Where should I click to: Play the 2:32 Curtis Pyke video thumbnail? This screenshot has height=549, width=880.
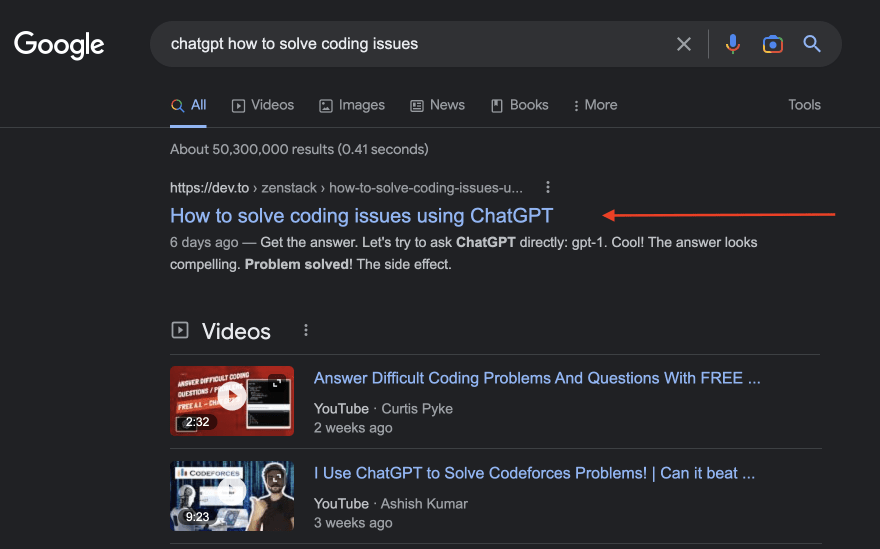coord(232,401)
